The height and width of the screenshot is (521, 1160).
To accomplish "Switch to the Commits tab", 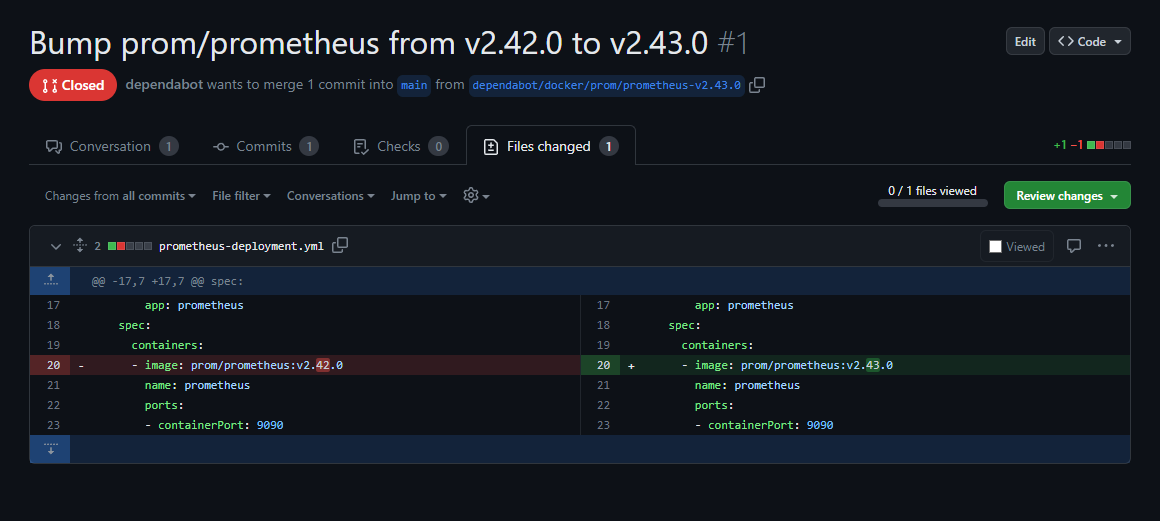I will 265,147.
